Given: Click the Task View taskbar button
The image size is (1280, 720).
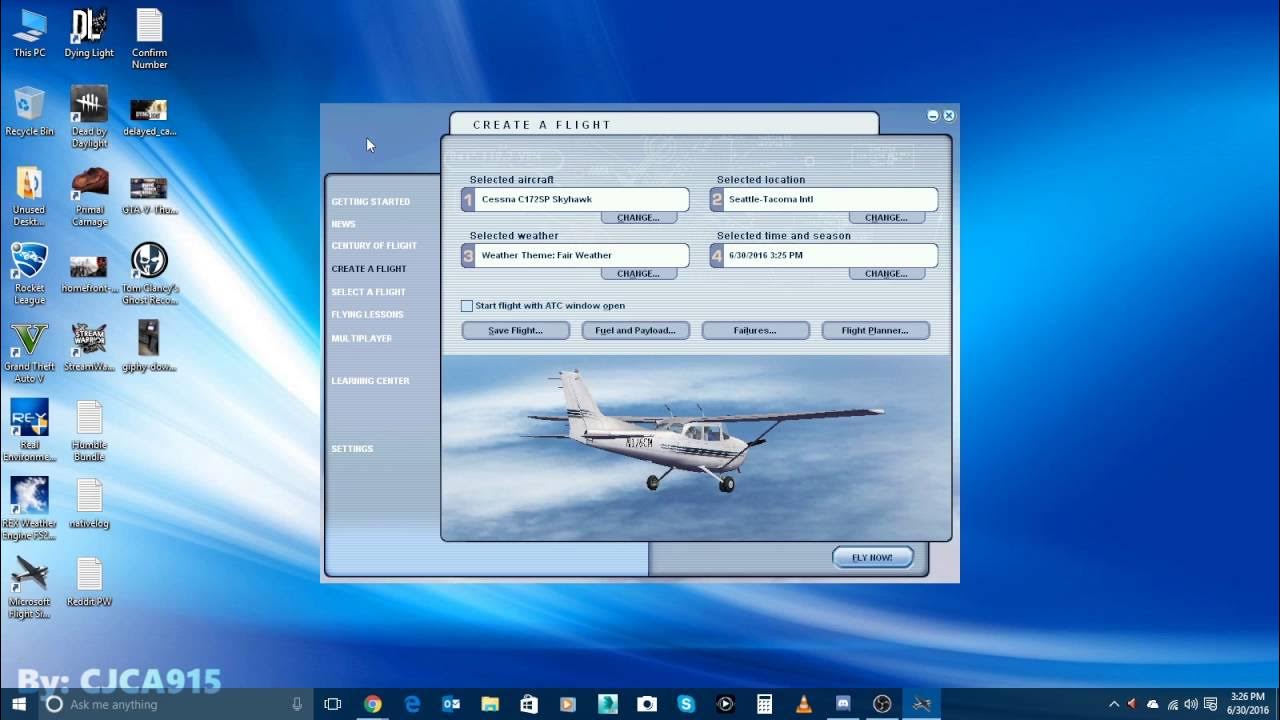Looking at the screenshot, I should pos(333,704).
